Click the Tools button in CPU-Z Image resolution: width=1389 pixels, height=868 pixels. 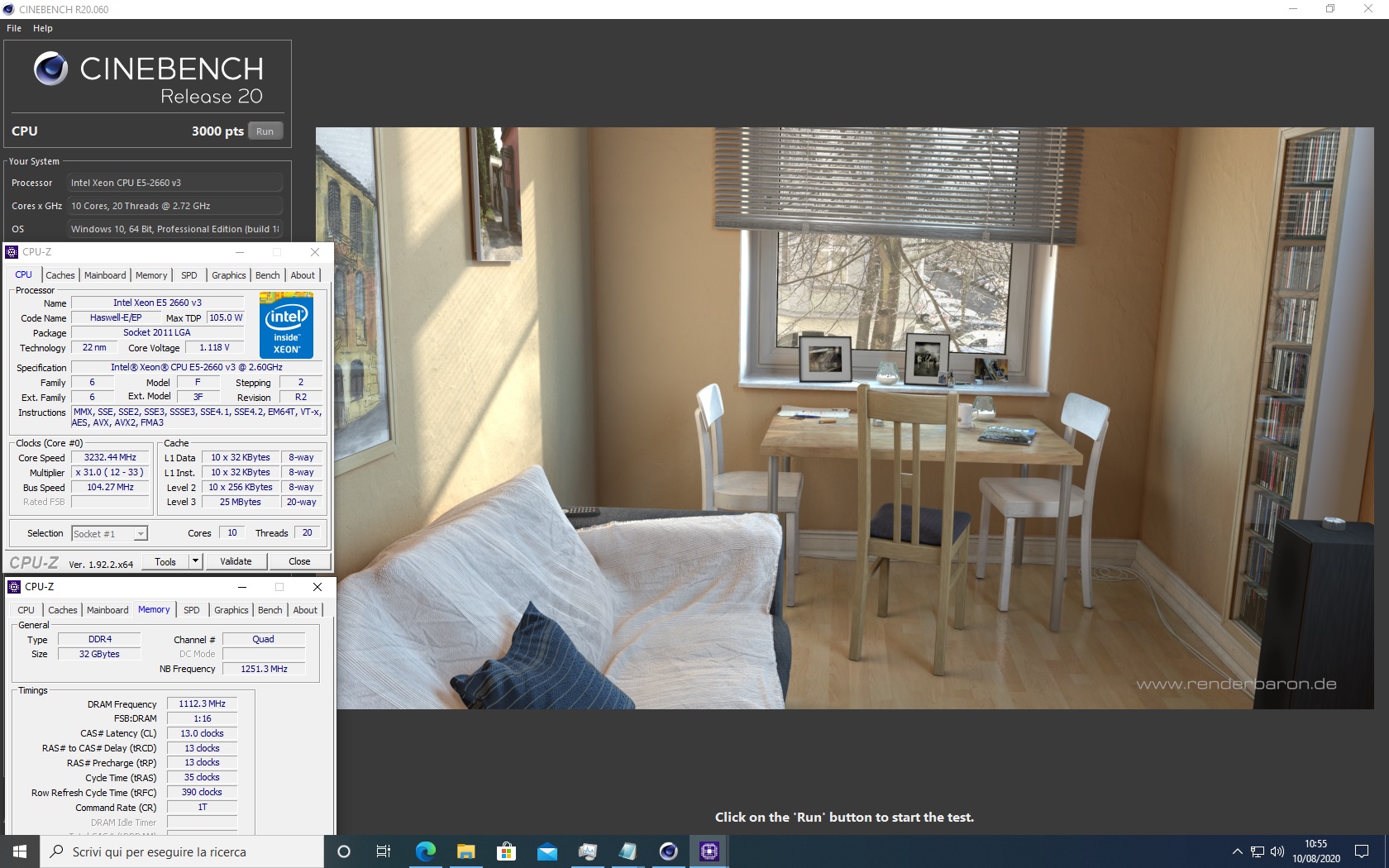pyautogui.click(x=165, y=561)
